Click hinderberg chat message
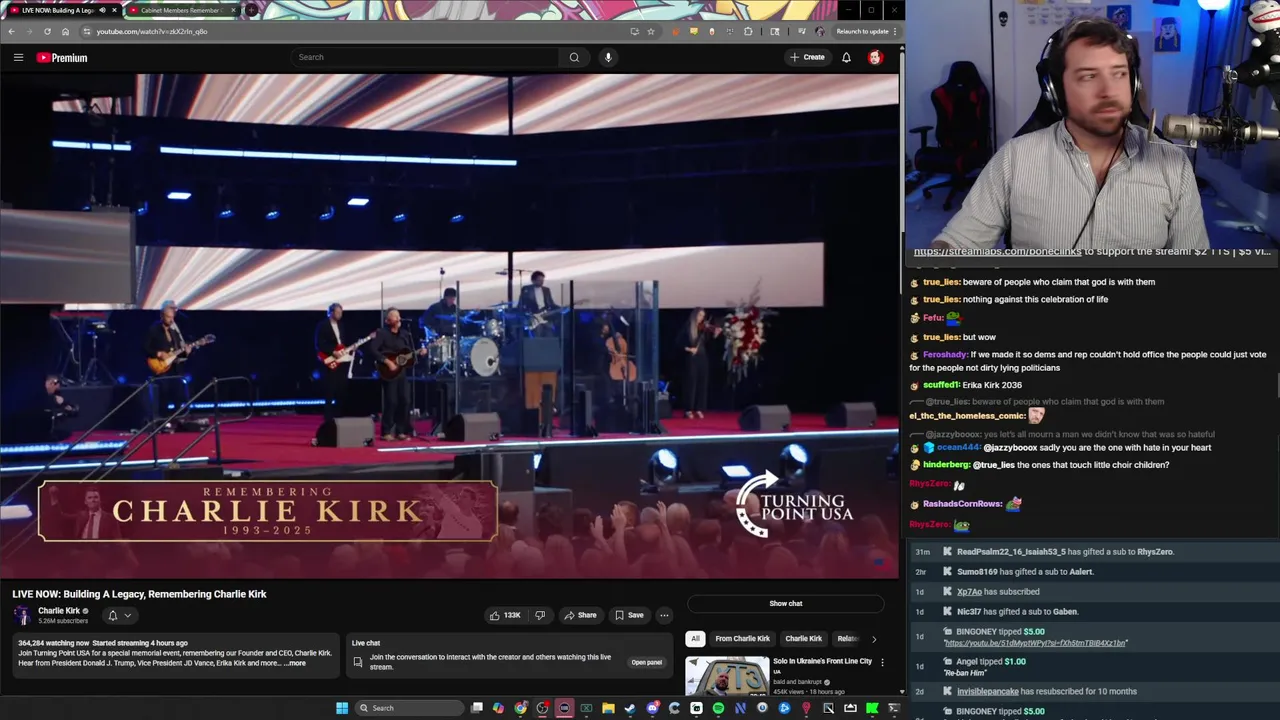The image size is (1280, 720). pos(1040,465)
